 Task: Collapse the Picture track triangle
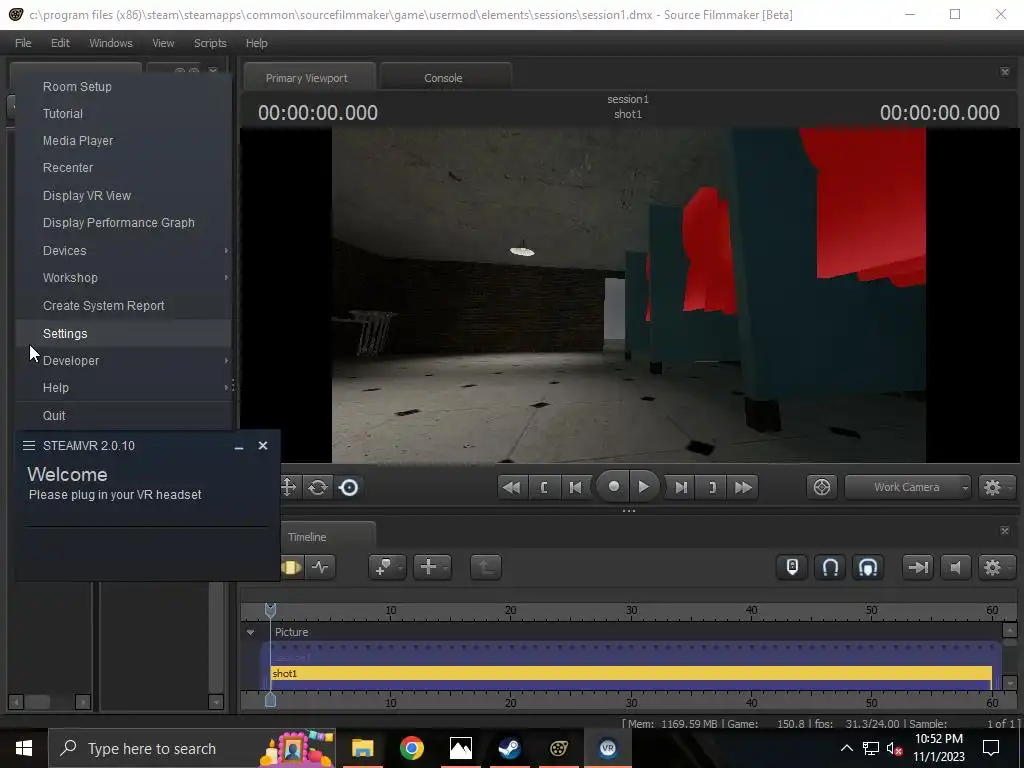[250, 632]
